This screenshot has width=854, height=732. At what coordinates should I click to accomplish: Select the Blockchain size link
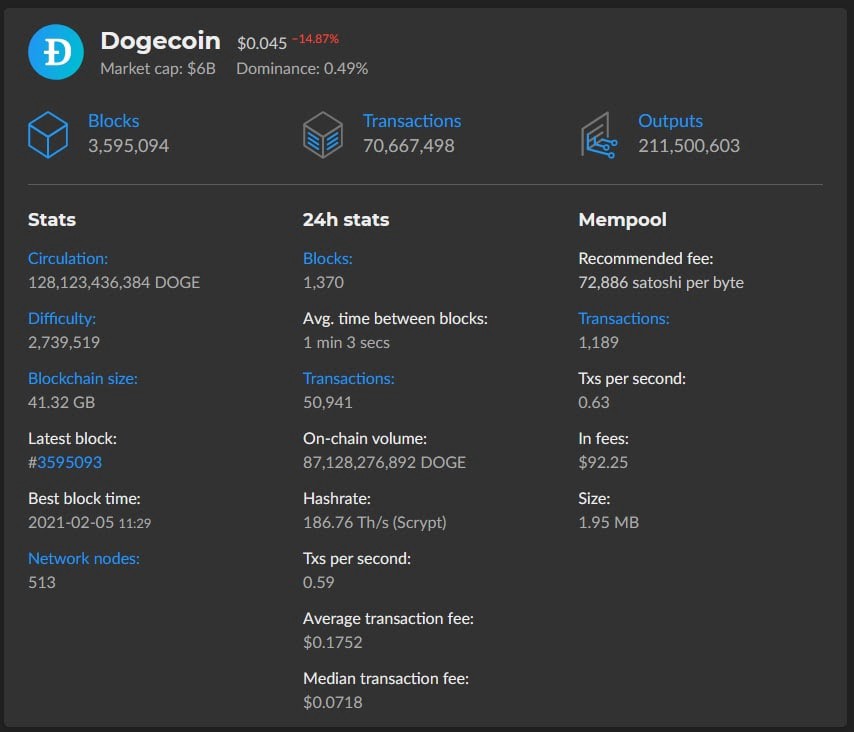tap(83, 379)
